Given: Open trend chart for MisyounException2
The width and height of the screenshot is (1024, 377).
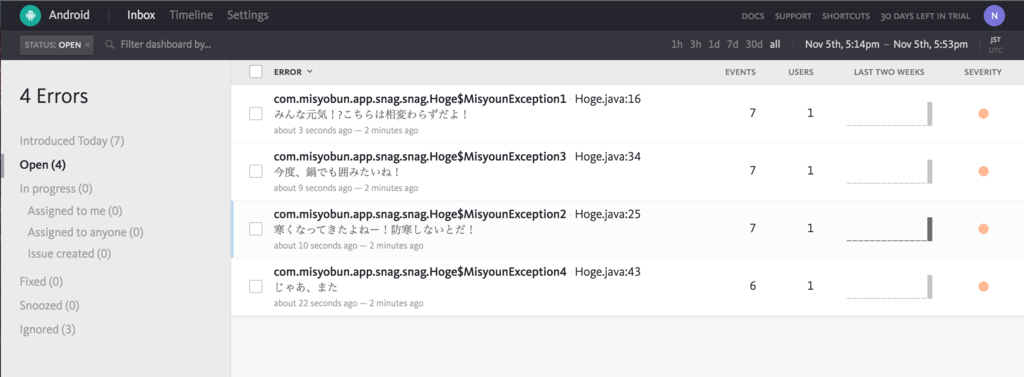Looking at the screenshot, I should coord(889,229).
